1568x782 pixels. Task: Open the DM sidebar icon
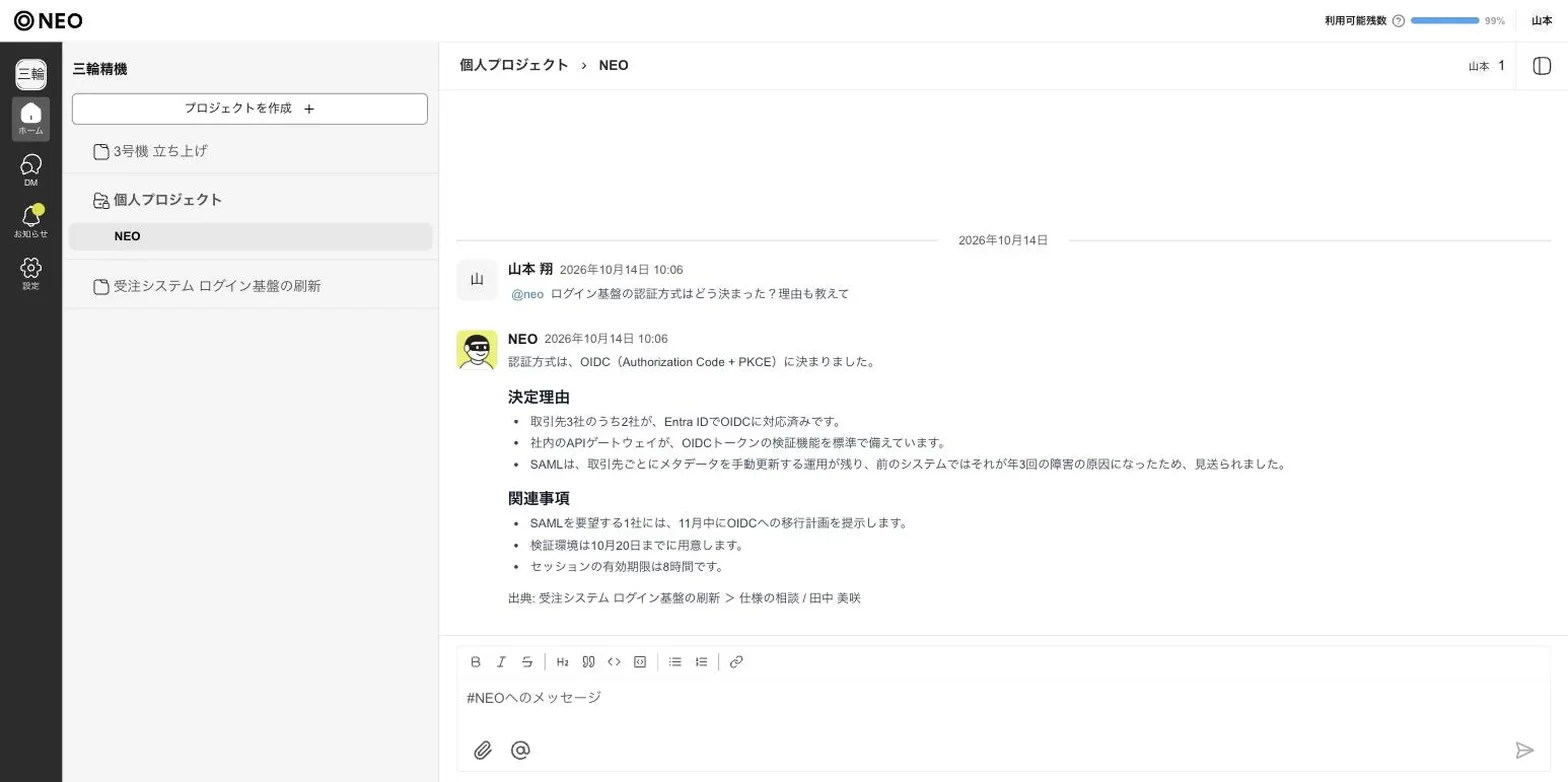click(x=31, y=171)
